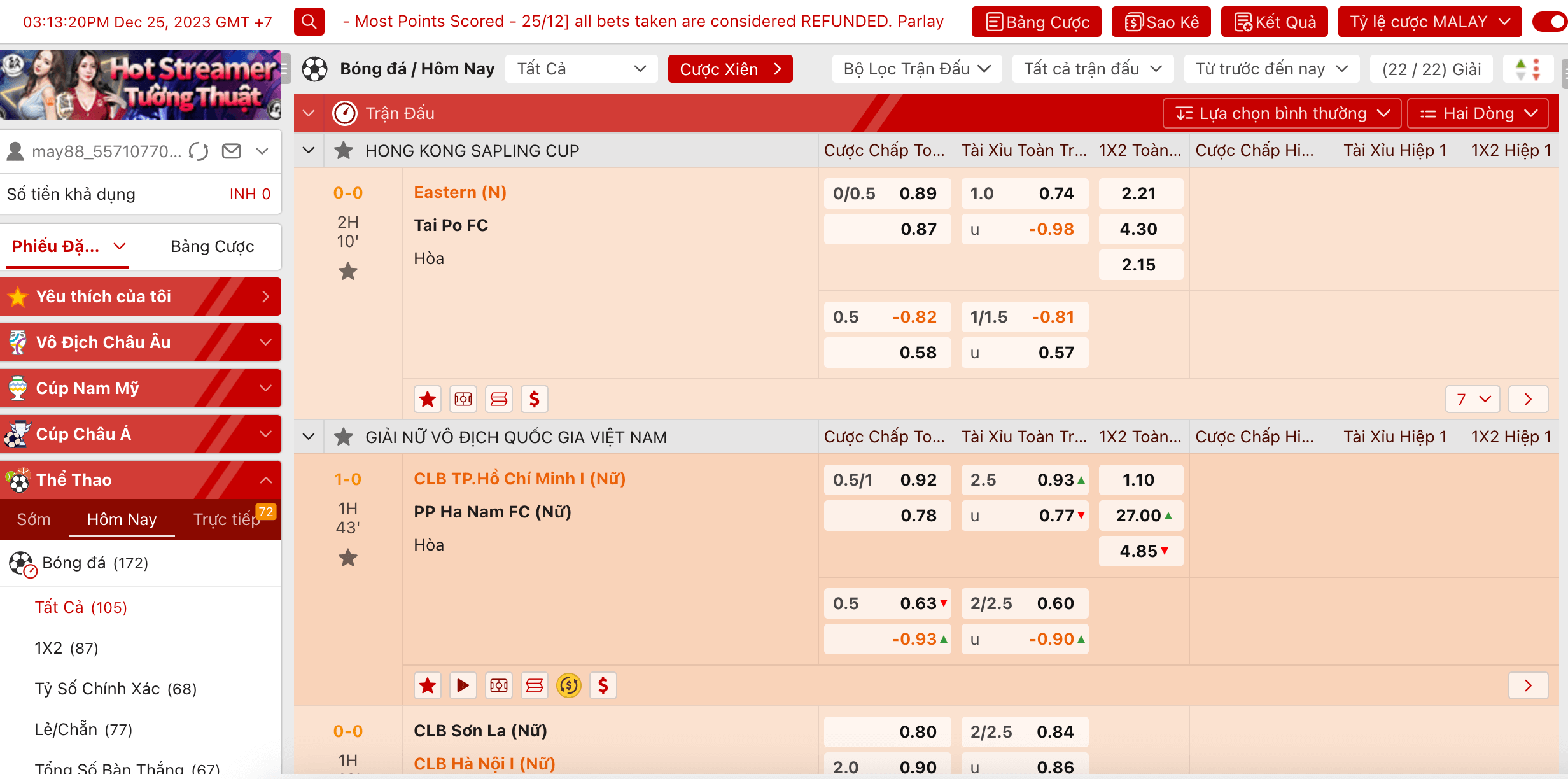Switch to the Trực tiếp tab

227,519
